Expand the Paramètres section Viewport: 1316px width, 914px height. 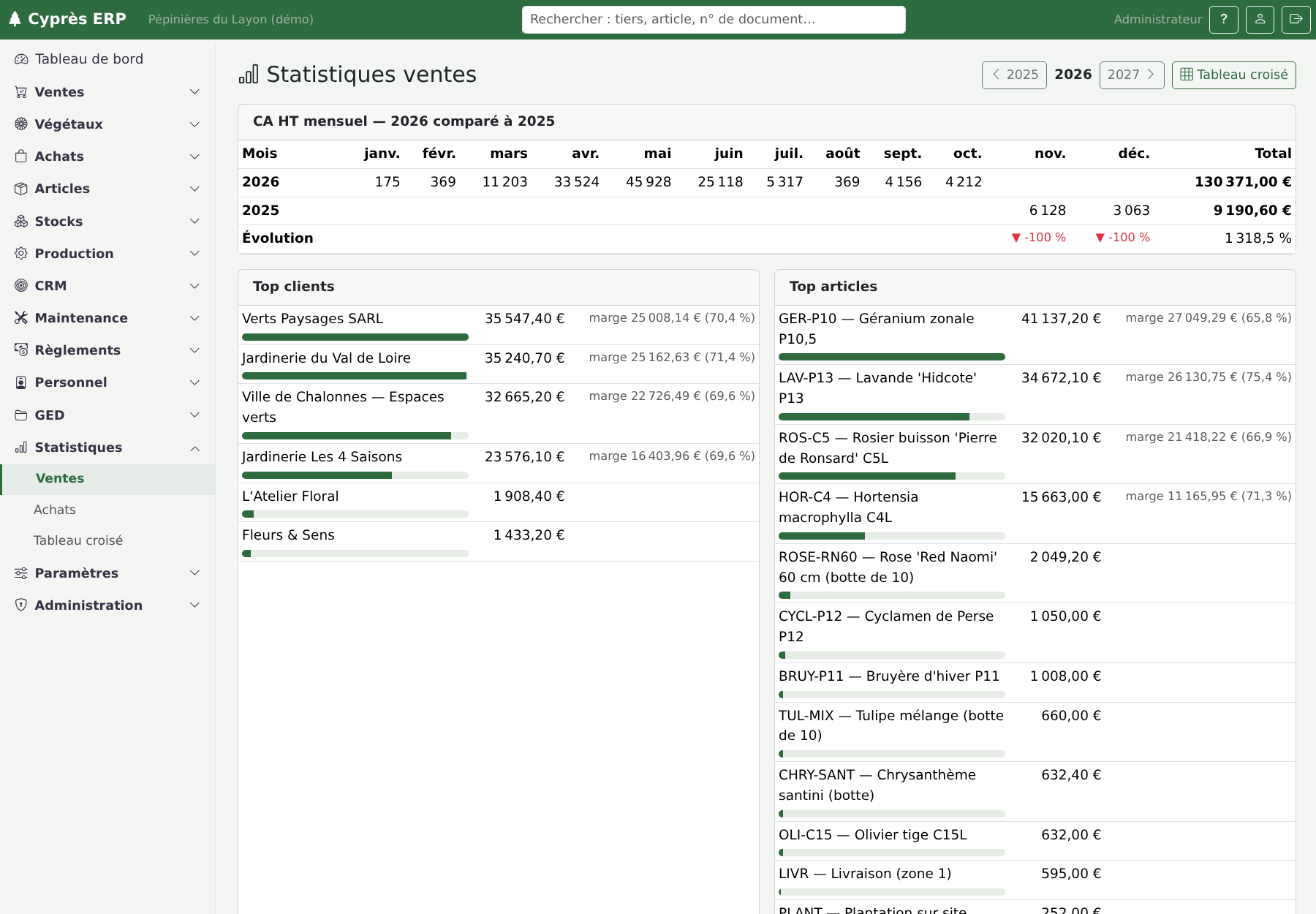click(x=107, y=573)
